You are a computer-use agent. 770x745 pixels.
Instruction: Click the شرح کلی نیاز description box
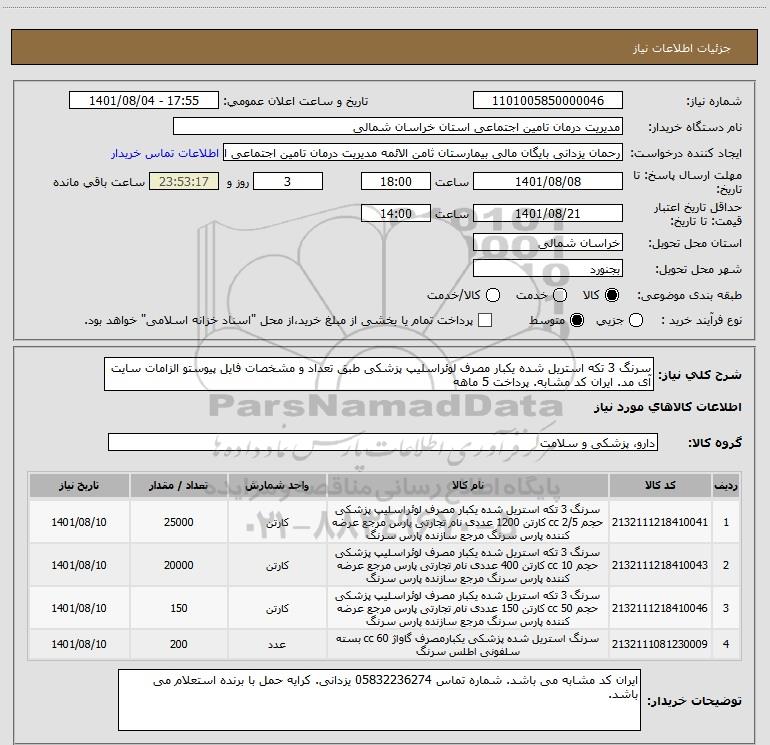[x=379, y=374]
